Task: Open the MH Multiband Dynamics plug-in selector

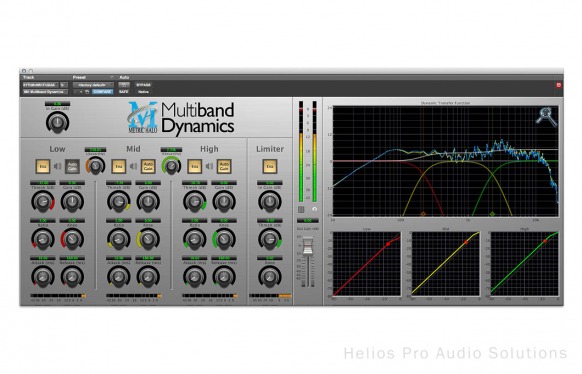Action: pos(45,92)
